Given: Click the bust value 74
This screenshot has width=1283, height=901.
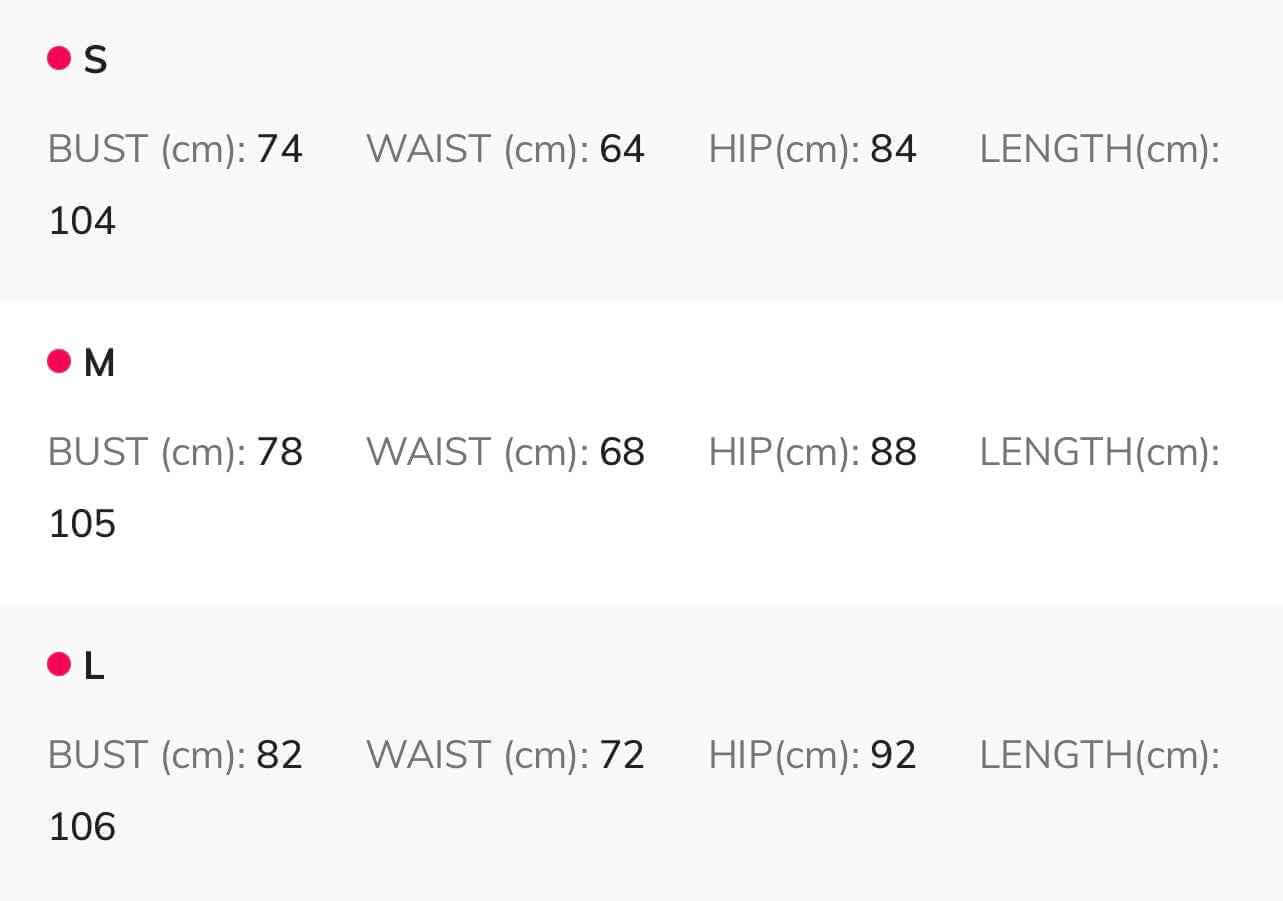Looking at the screenshot, I should [x=279, y=150].
